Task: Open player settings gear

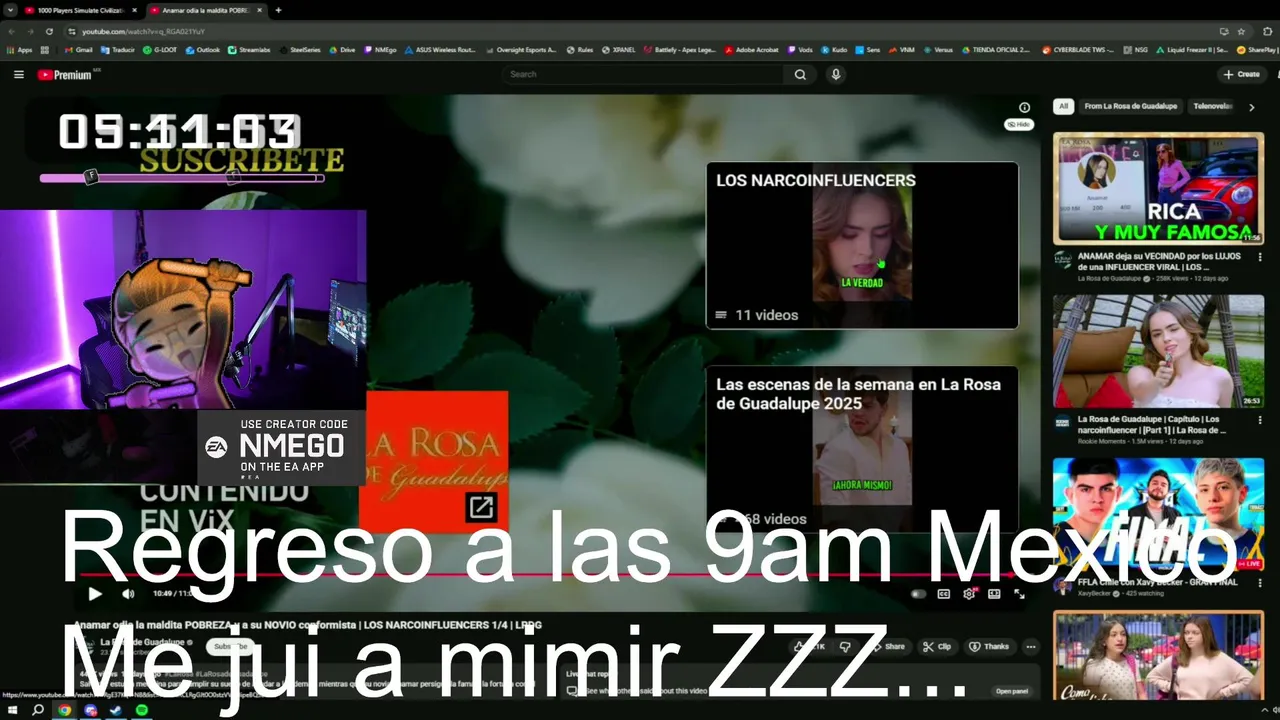Action: pos(968,594)
